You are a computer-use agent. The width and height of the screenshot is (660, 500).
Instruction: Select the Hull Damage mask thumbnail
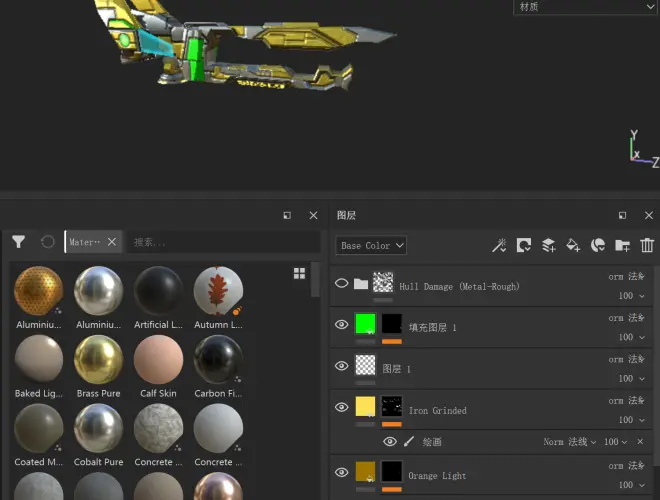383,282
